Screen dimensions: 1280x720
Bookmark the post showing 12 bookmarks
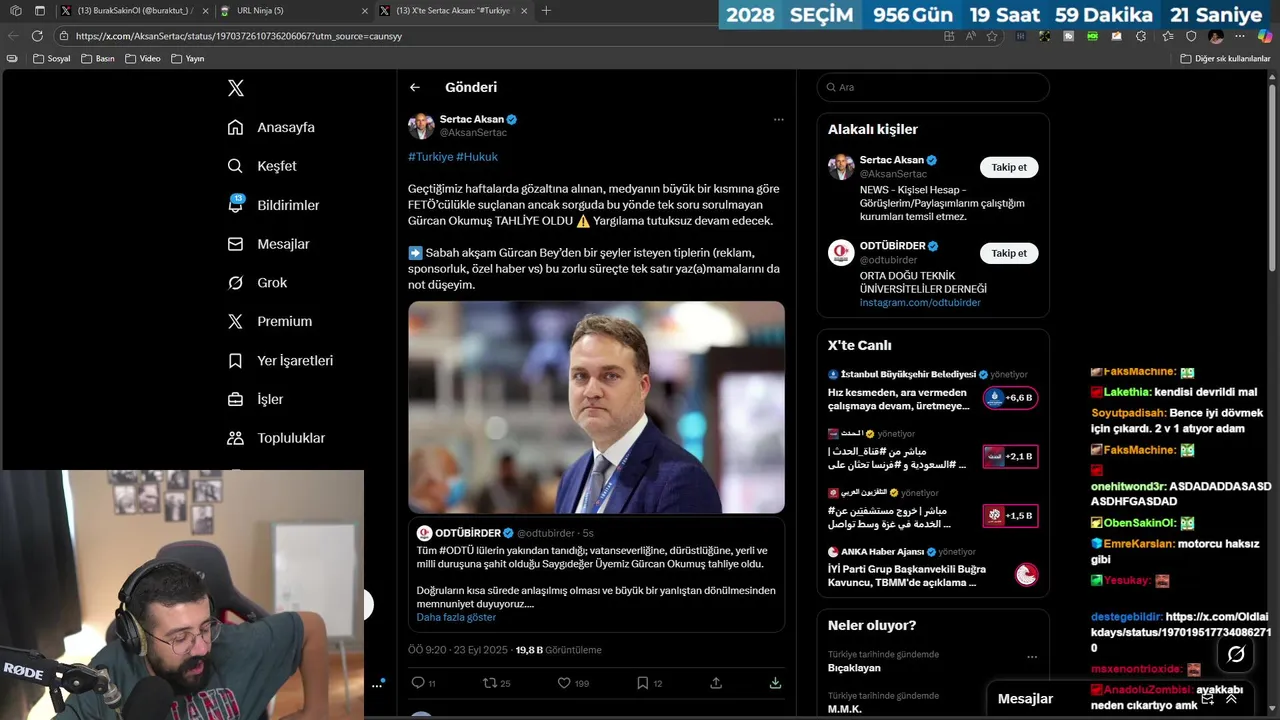(642, 683)
